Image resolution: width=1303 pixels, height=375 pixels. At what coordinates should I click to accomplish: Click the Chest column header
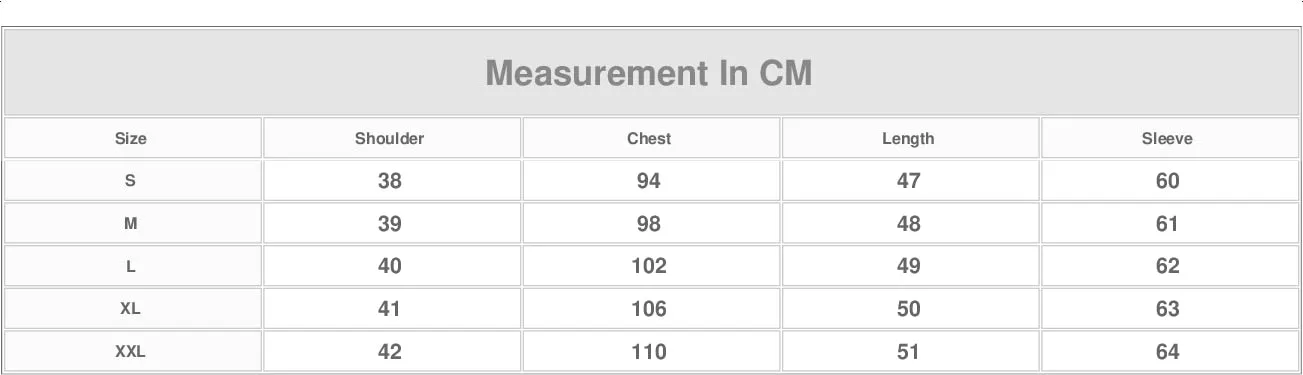(x=649, y=139)
